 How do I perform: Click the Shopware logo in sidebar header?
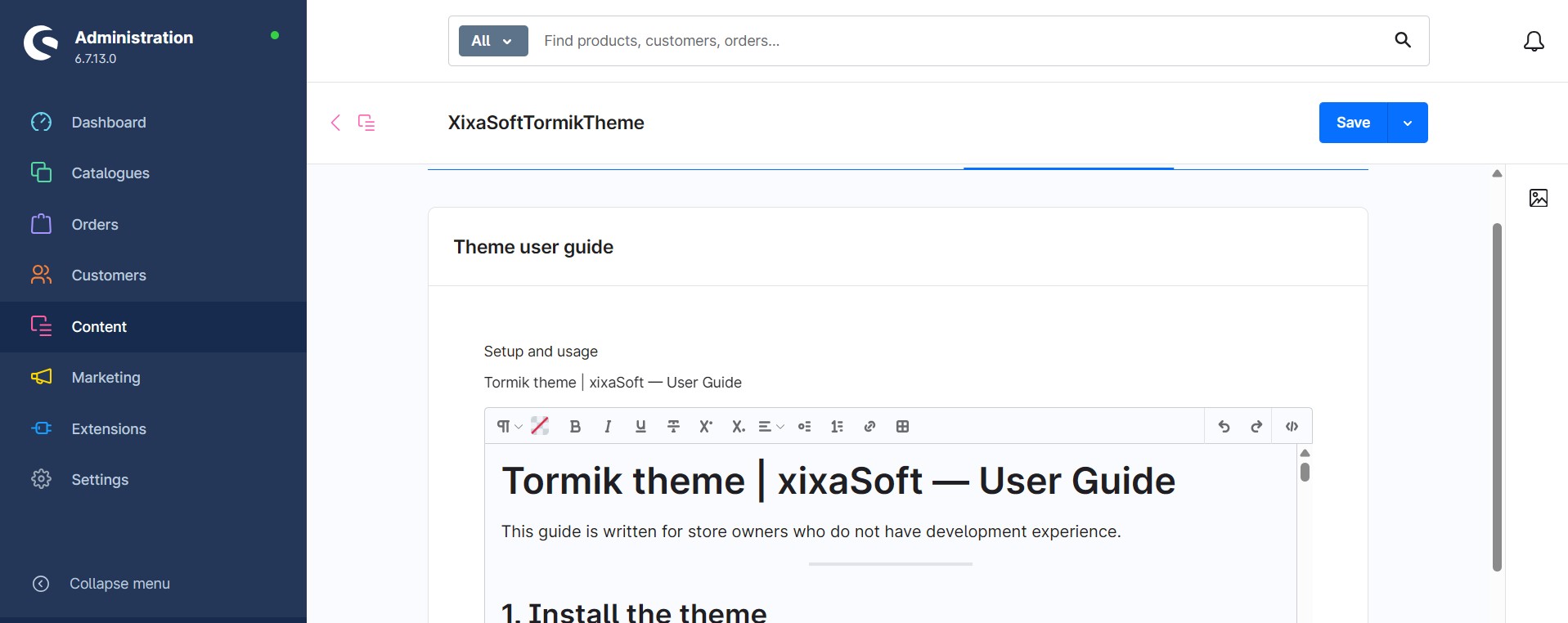[x=41, y=43]
